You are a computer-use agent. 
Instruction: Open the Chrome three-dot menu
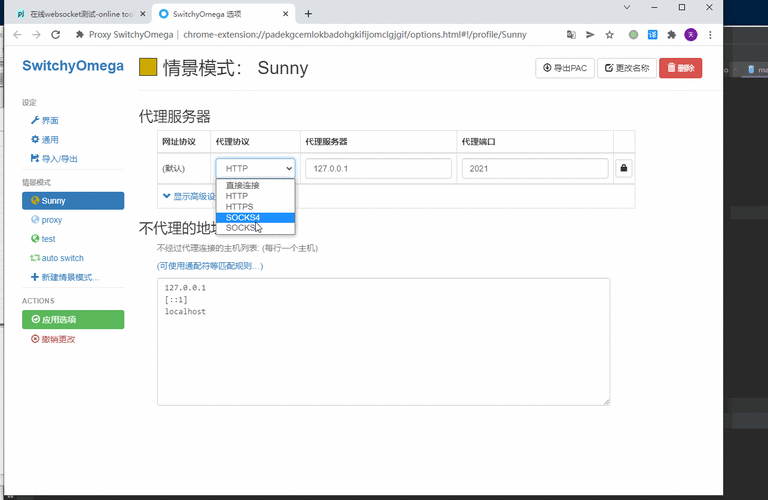pyautogui.click(x=710, y=35)
